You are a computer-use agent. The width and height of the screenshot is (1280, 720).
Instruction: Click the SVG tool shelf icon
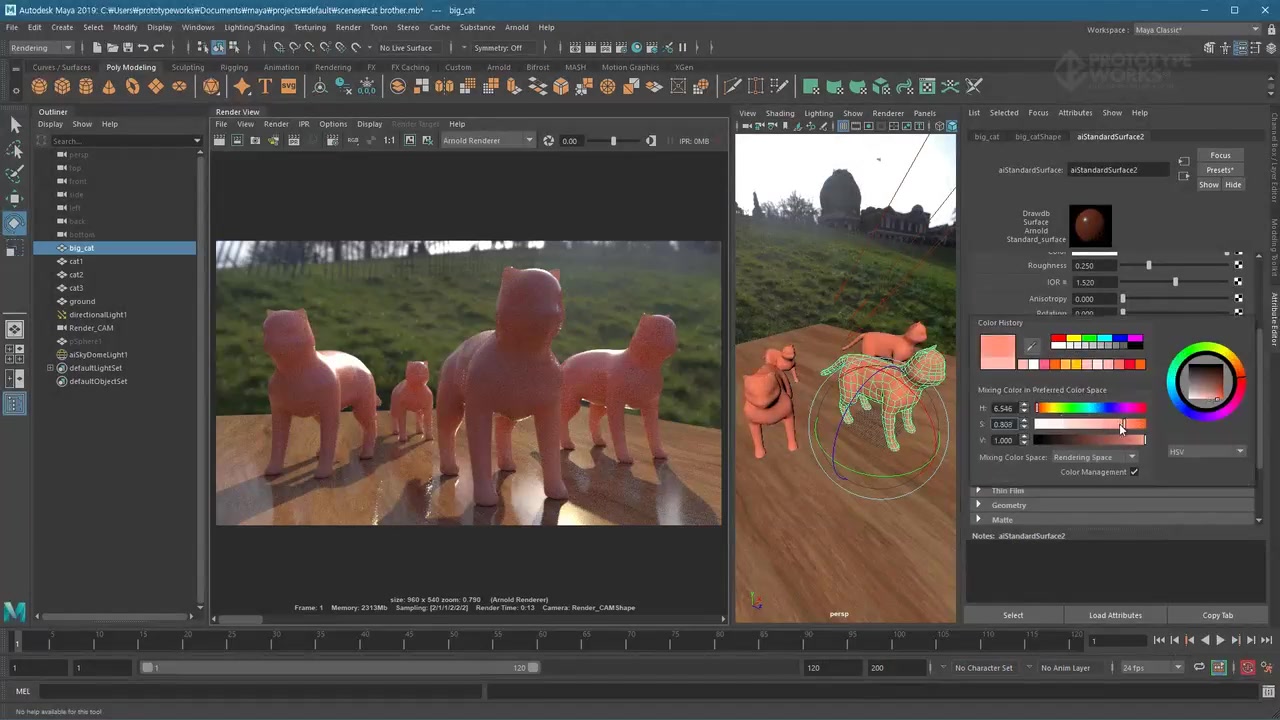coord(288,87)
